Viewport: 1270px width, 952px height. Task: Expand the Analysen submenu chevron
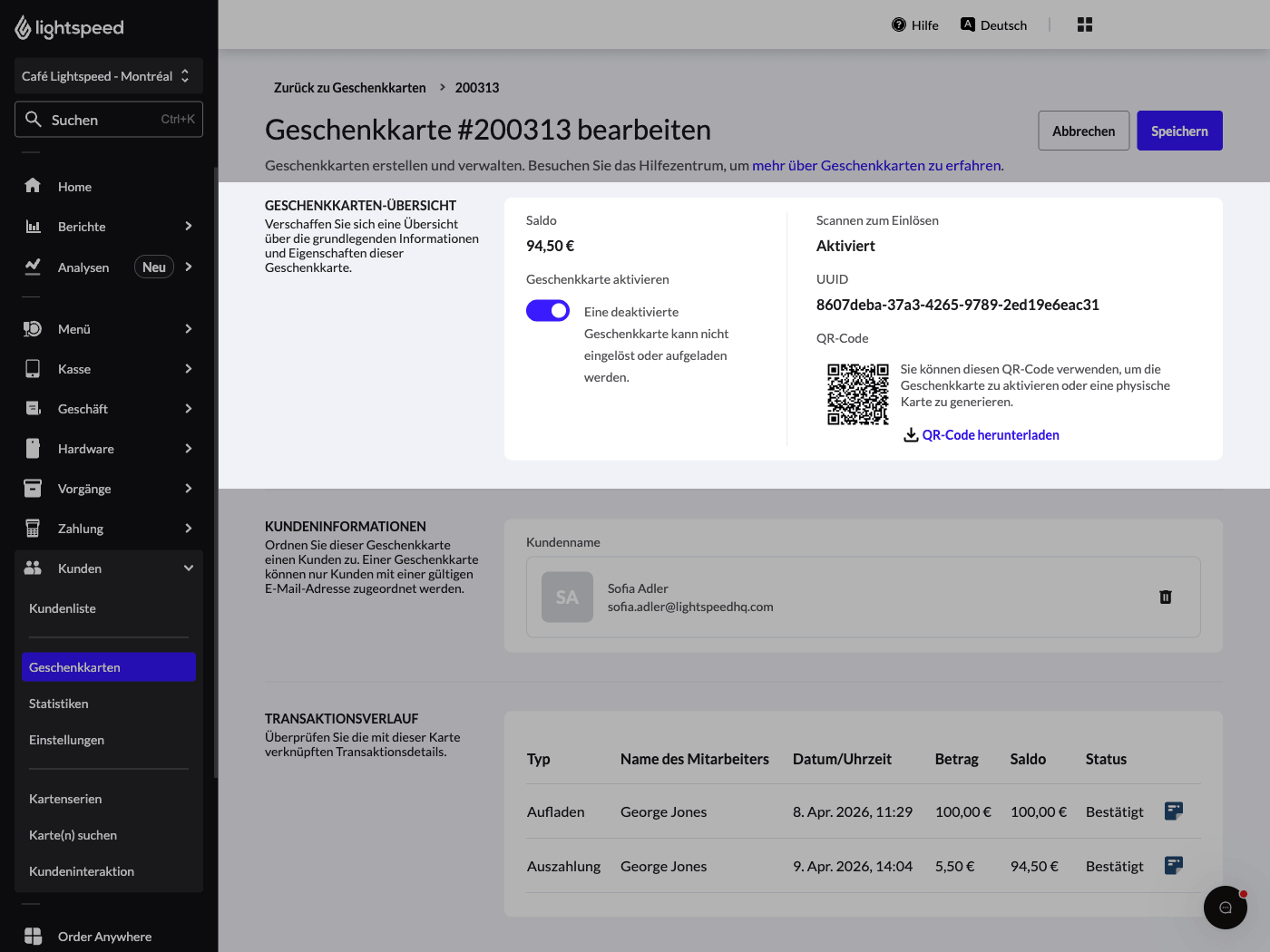(189, 267)
